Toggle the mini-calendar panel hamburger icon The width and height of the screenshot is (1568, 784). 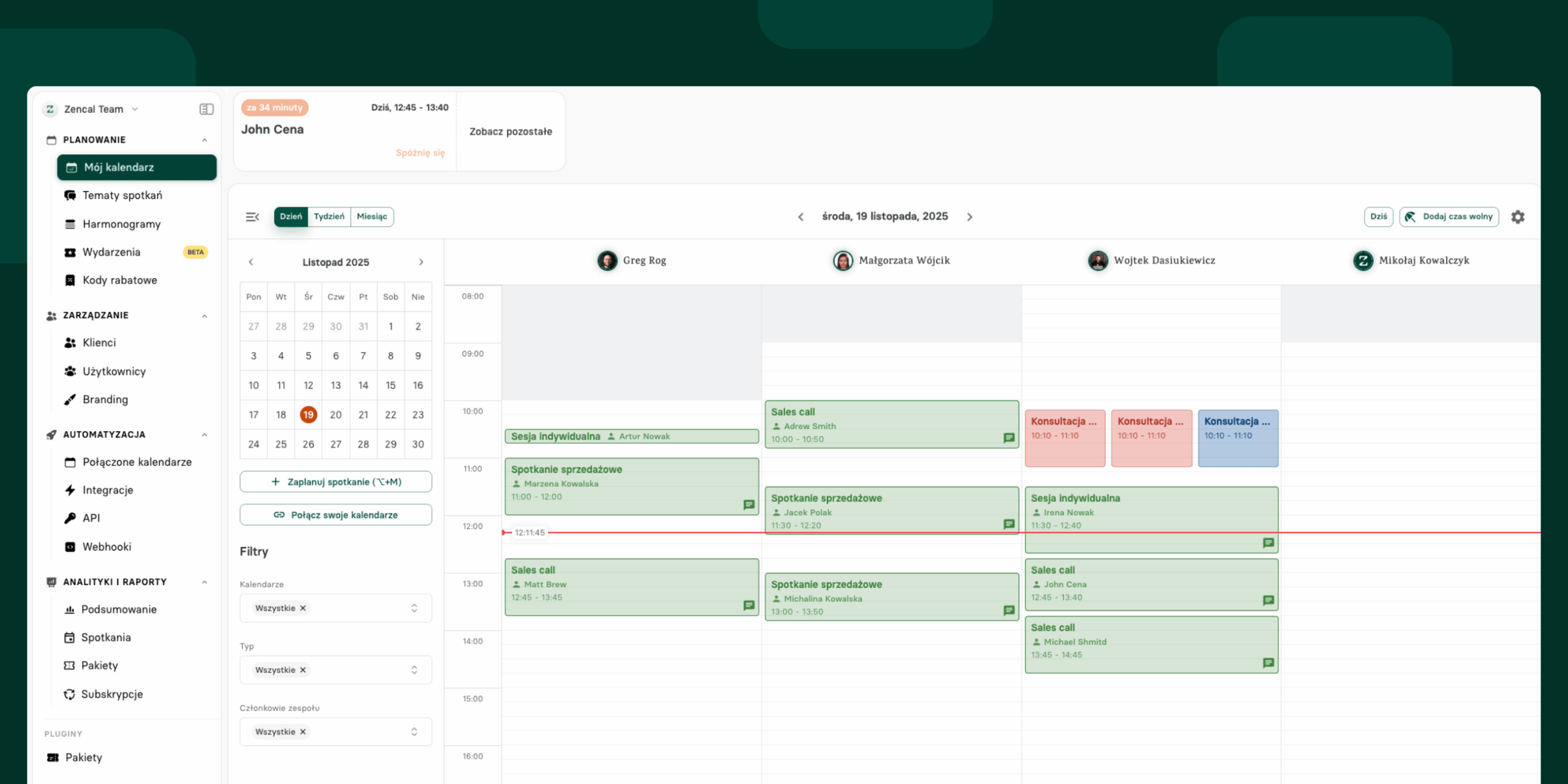[252, 217]
